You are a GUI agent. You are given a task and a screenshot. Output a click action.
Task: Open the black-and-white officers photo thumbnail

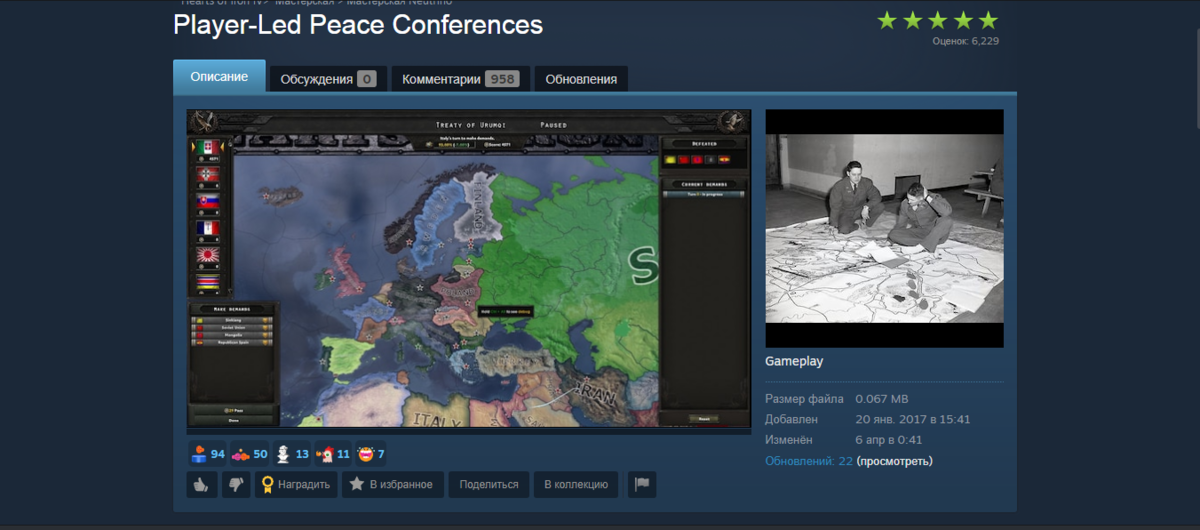pos(884,228)
